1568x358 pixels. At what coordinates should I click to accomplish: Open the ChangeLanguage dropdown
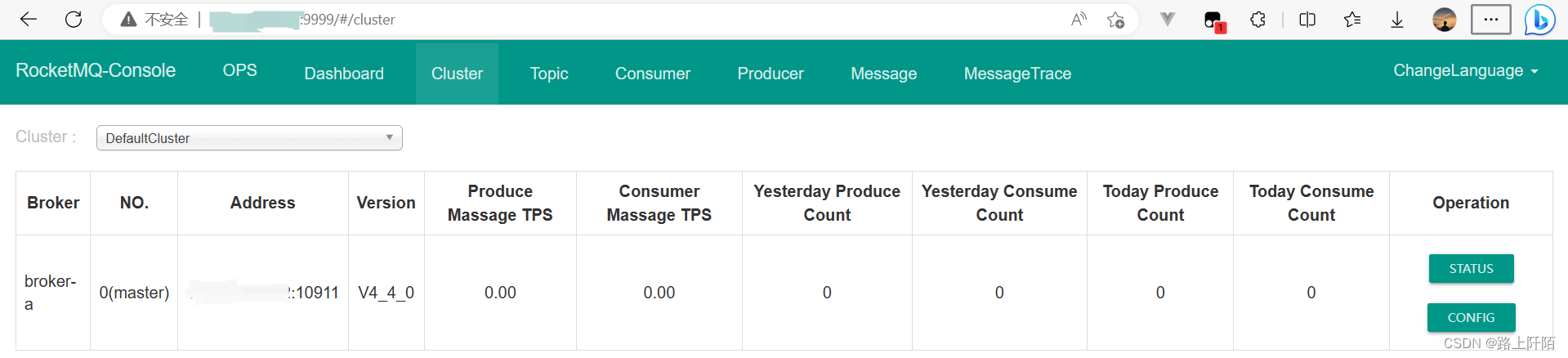click(1466, 71)
